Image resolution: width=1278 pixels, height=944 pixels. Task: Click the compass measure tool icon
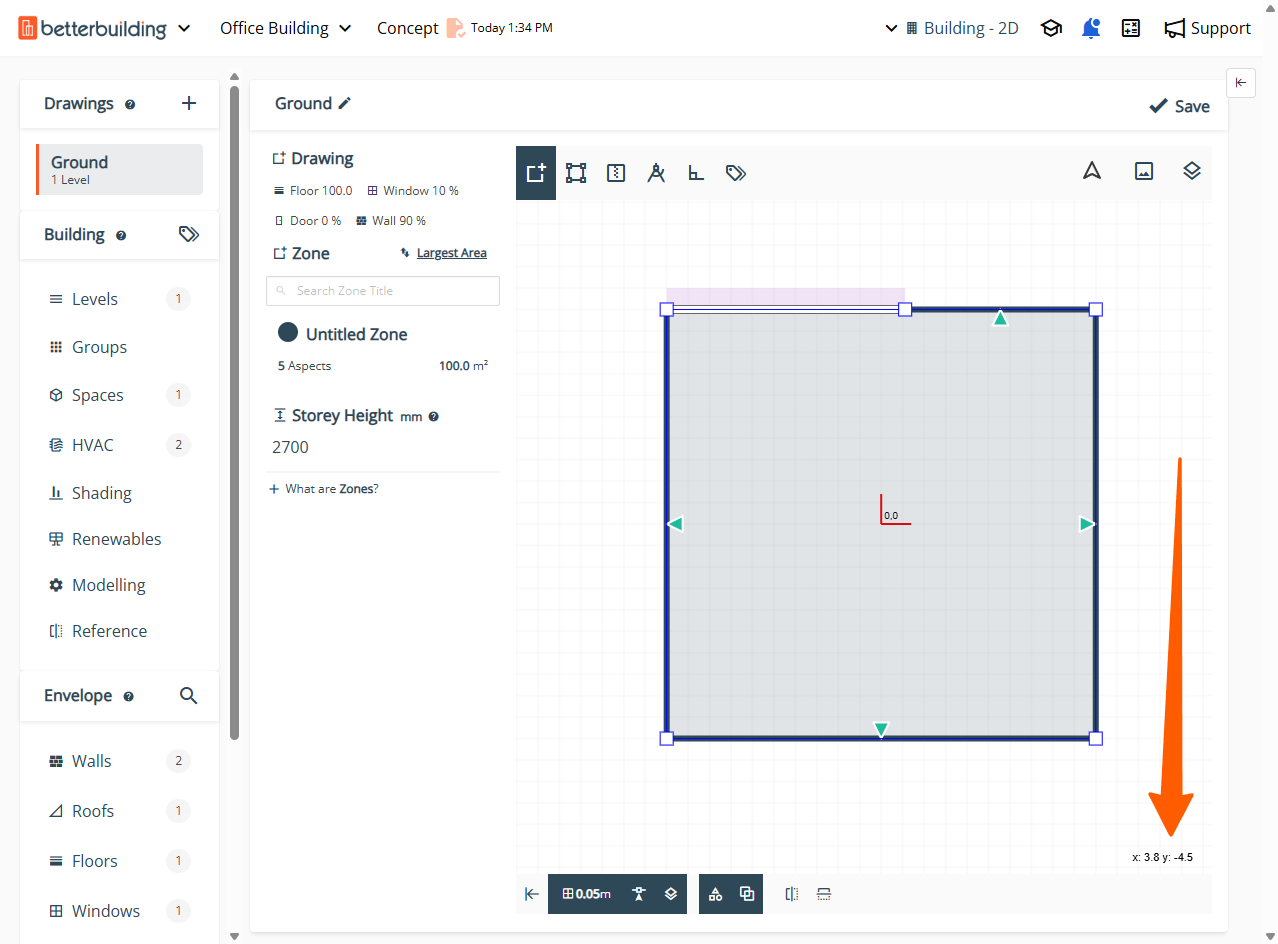tap(656, 173)
